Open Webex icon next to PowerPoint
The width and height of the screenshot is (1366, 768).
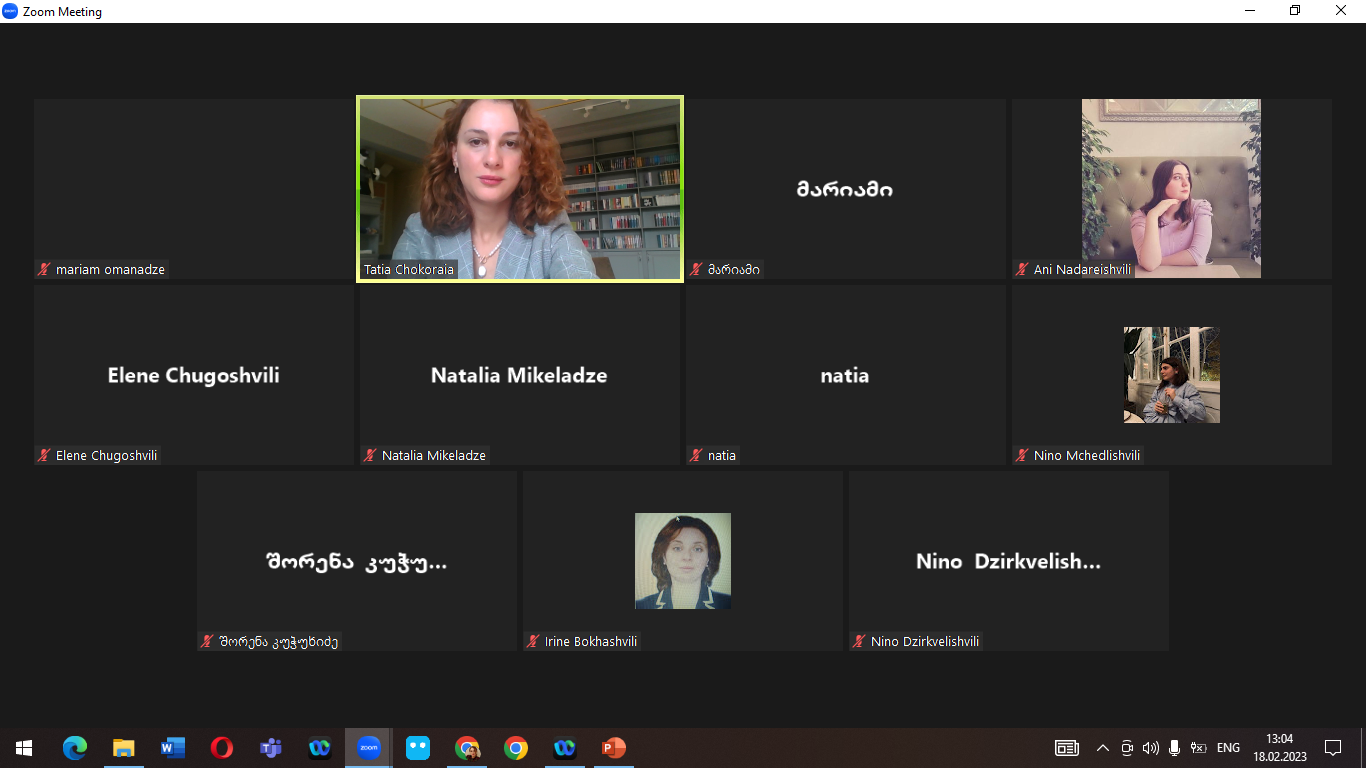click(565, 748)
